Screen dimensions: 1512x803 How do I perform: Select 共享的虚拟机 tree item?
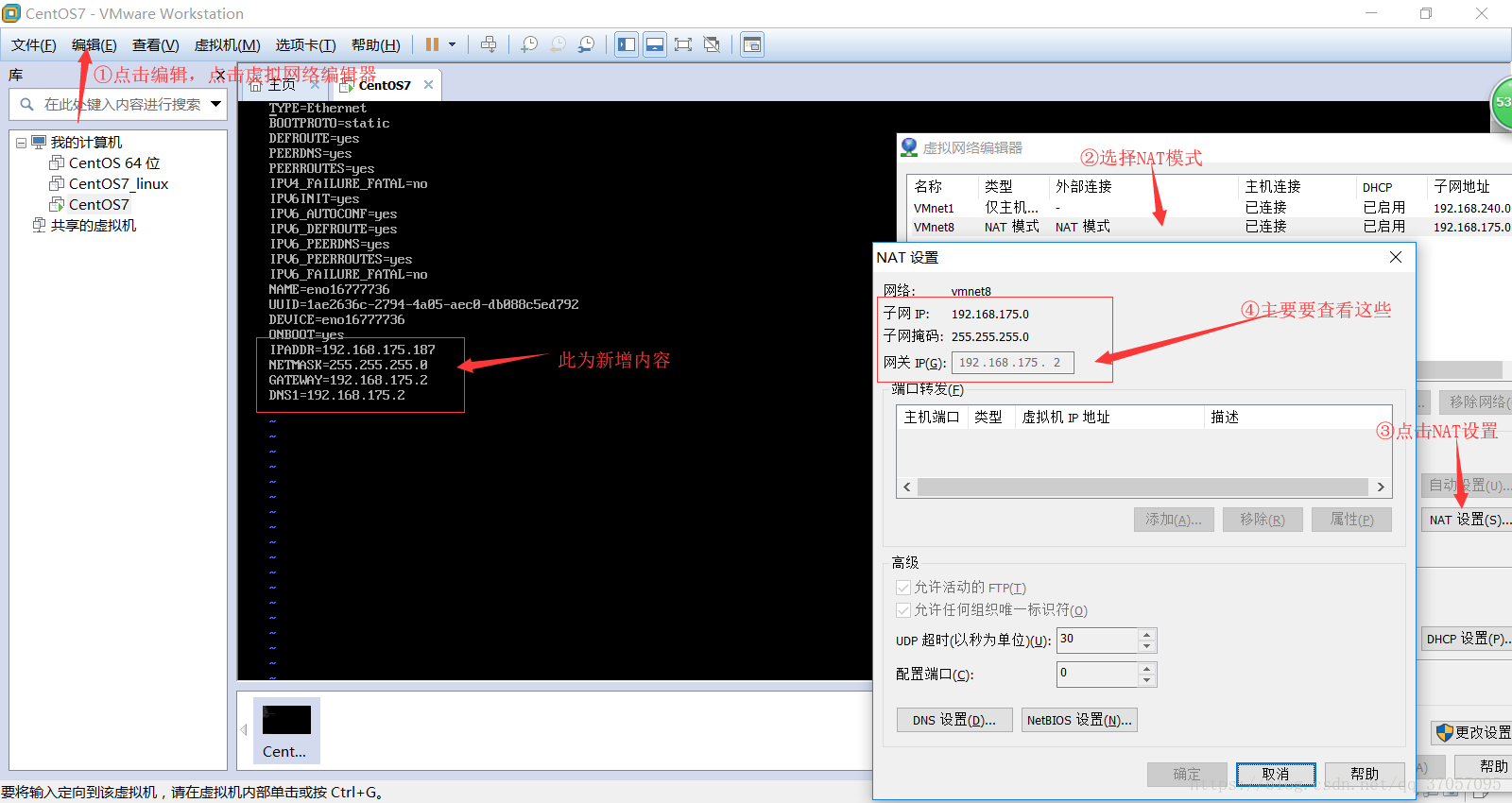pyautogui.click(x=93, y=226)
